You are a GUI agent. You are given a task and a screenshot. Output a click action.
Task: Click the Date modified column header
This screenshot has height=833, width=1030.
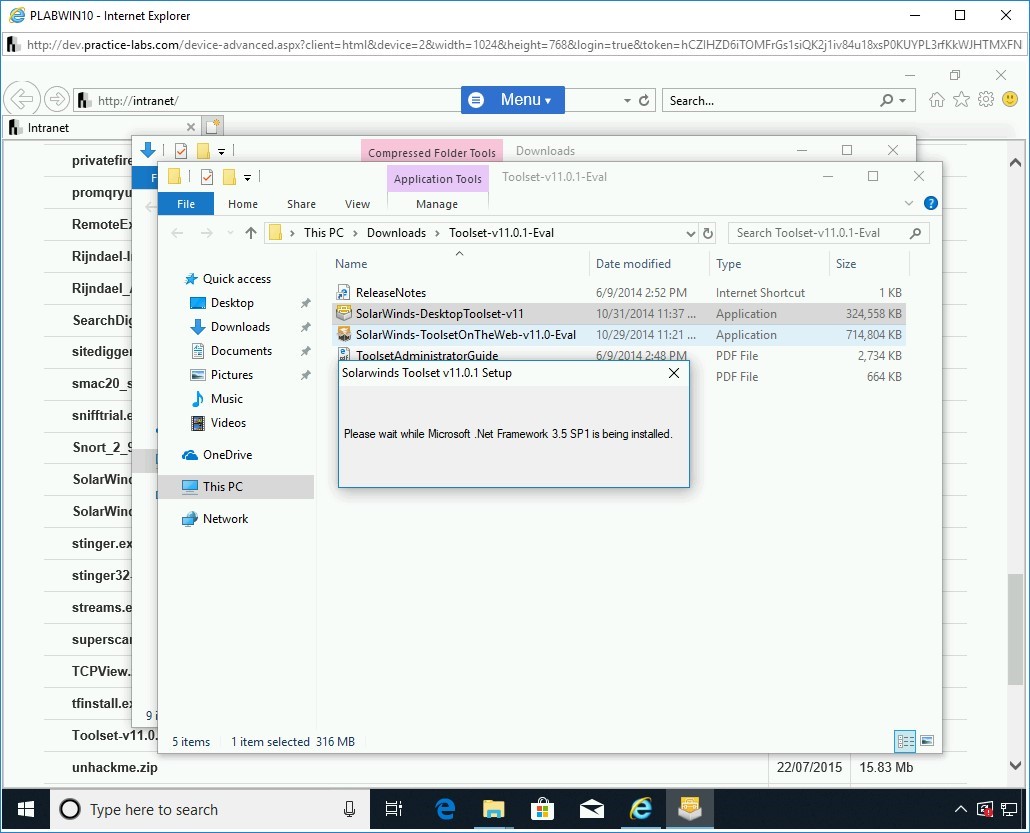click(x=633, y=264)
